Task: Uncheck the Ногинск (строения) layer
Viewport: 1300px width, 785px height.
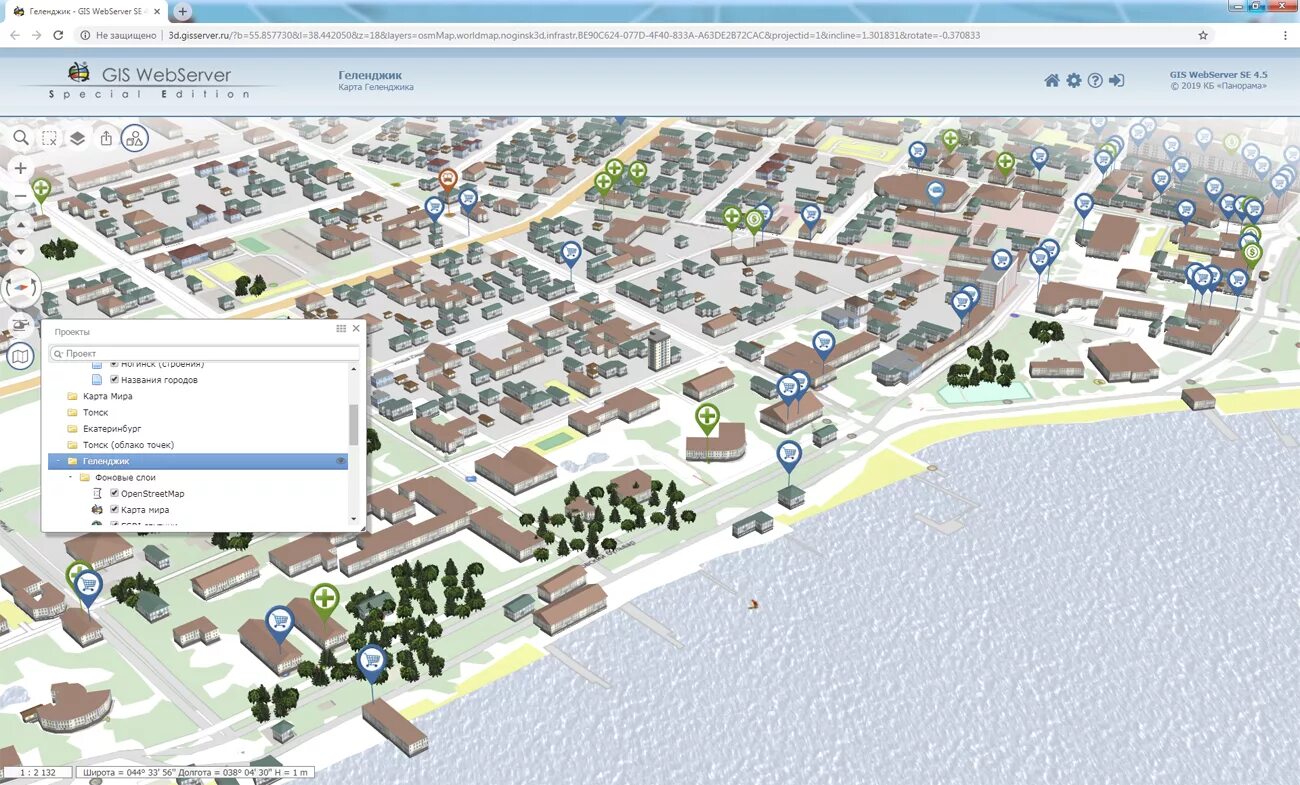Action: point(114,364)
